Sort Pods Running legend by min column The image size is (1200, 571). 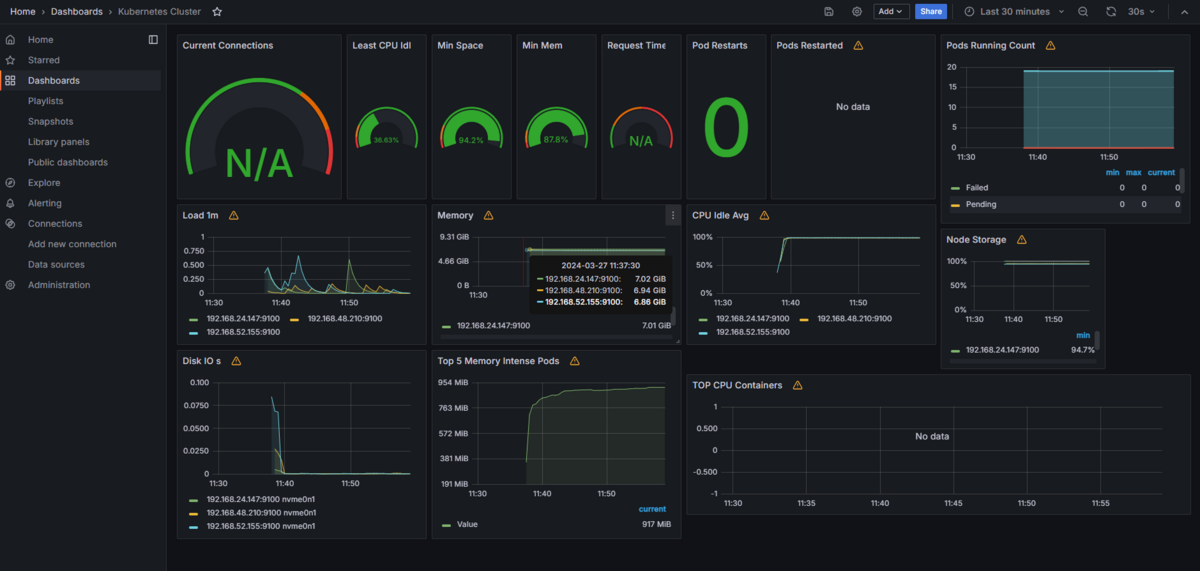1112,172
